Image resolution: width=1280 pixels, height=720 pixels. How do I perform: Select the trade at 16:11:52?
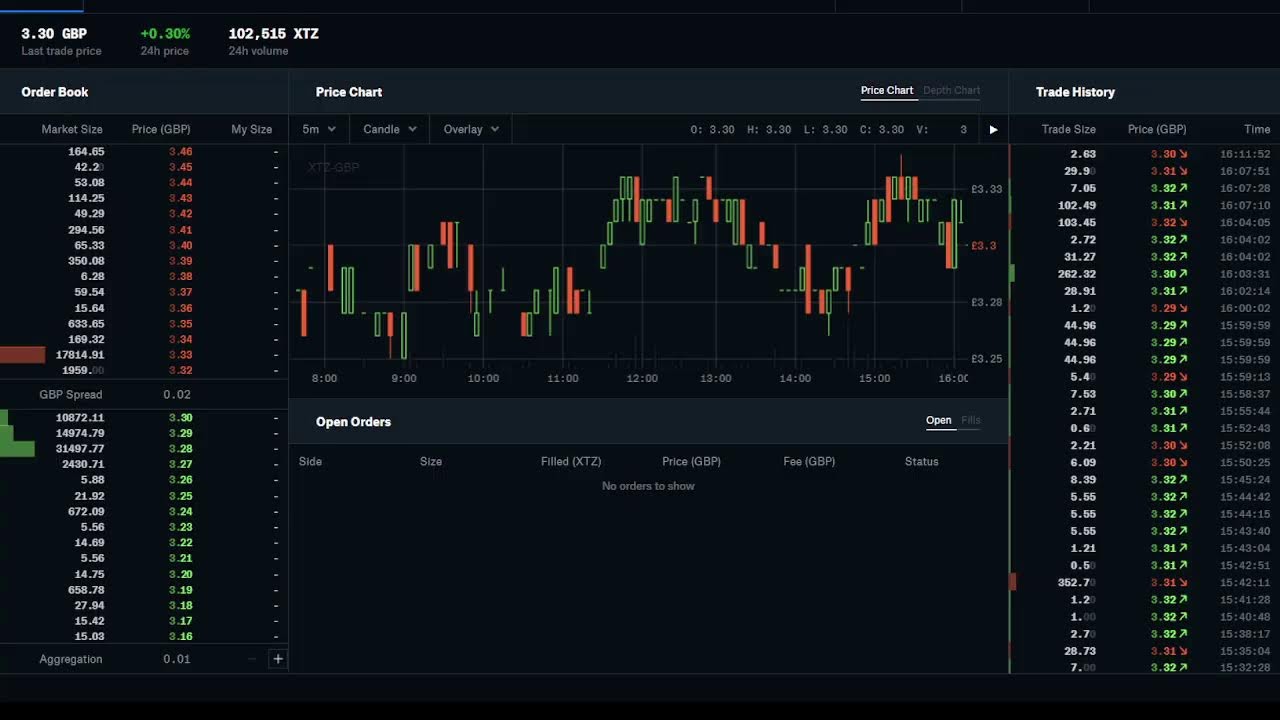pos(1145,154)
